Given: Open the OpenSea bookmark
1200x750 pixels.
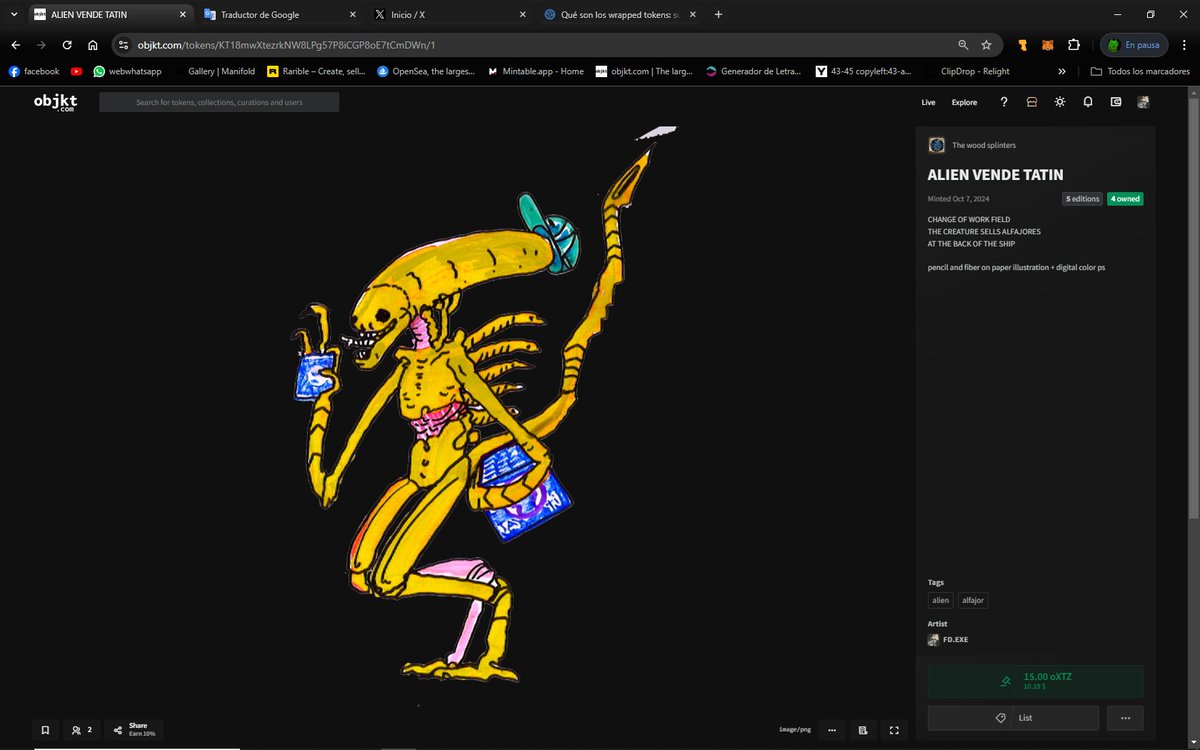Looking at the screenshot, I should (x=425, y=71).
